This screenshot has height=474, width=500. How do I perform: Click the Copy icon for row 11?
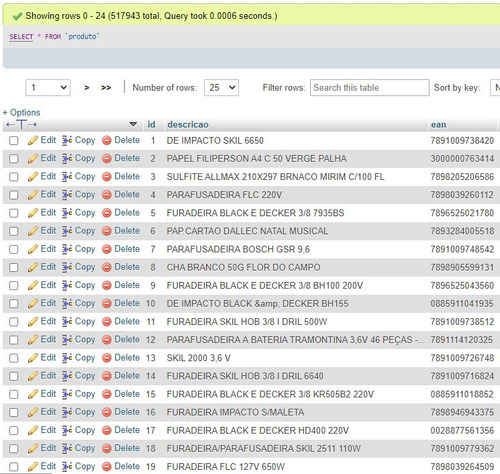tap(67, 322)
